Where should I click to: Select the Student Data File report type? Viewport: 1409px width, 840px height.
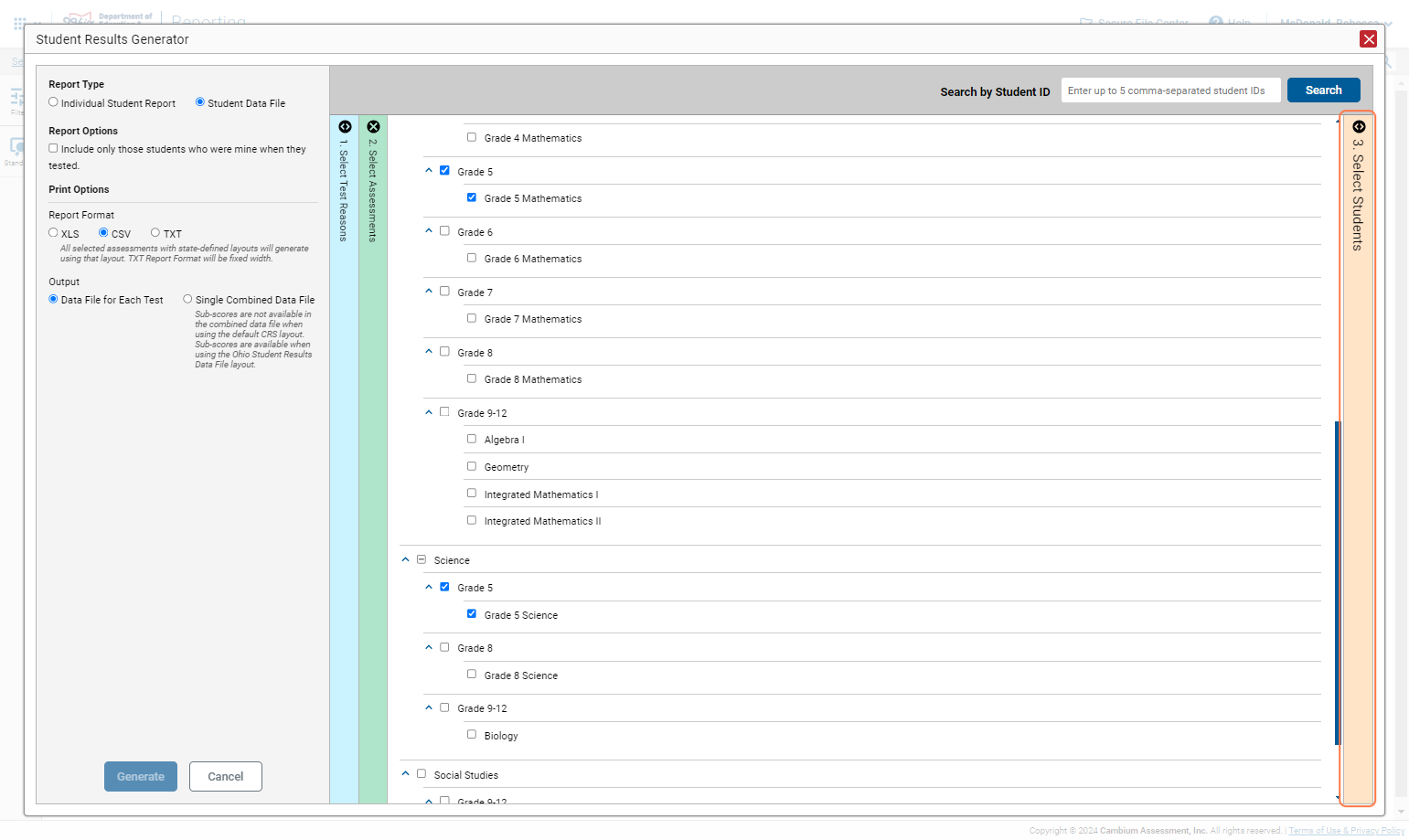[x=199, y=102]
